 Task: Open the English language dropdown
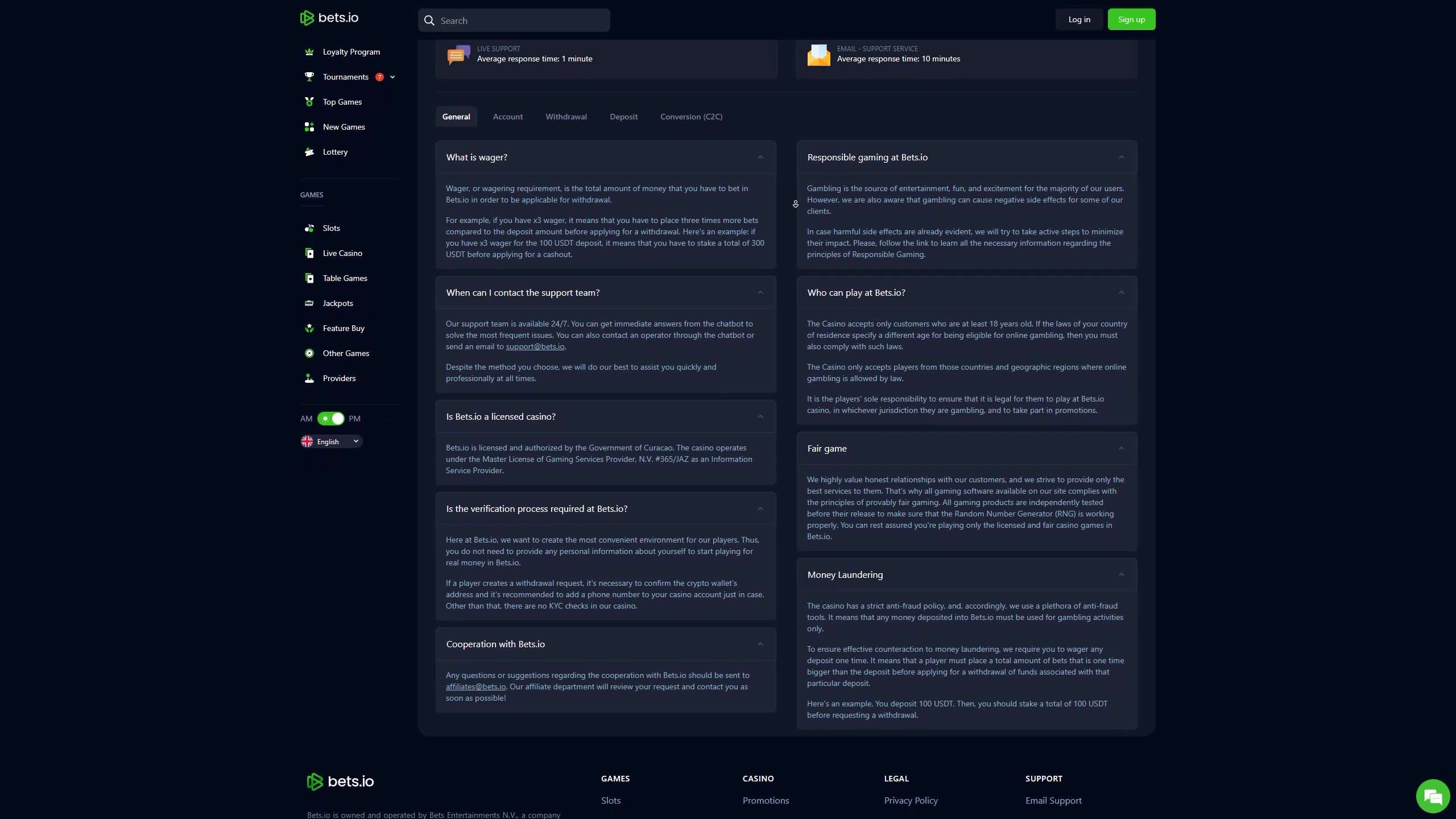pos(332,441)
